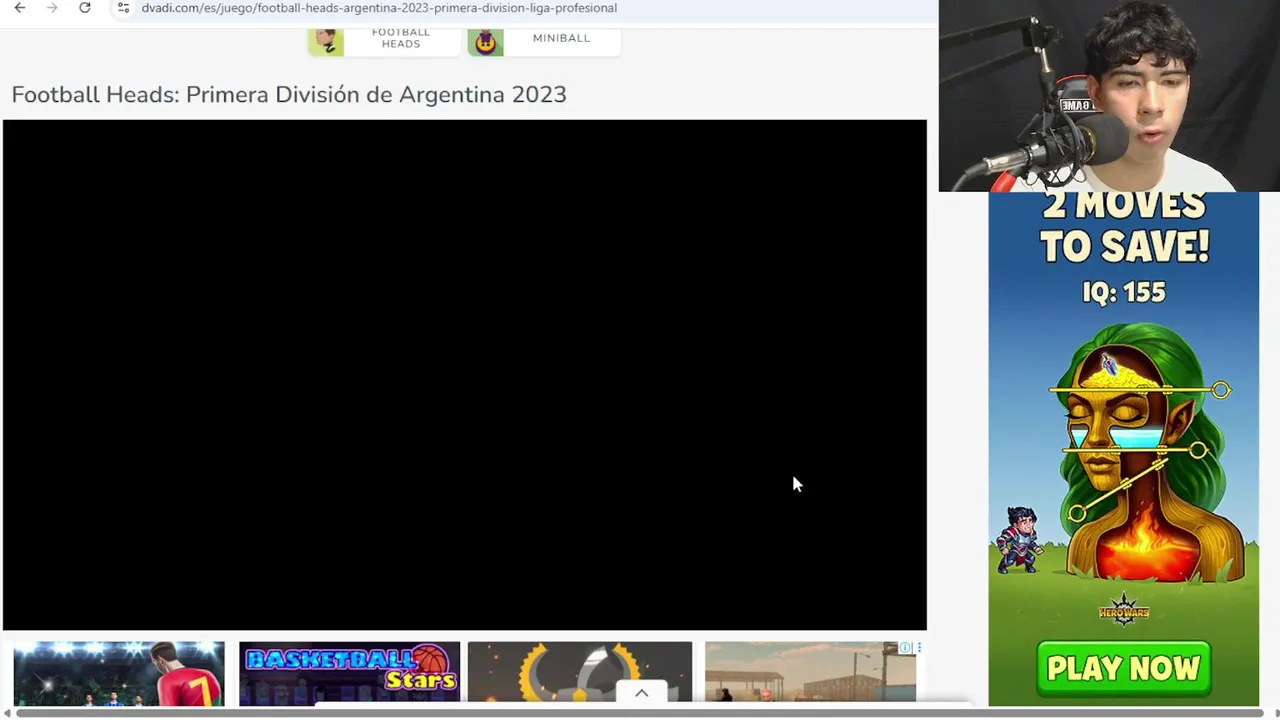The height and width of the screenshot is (720, 1280).
Task: Open the Miniball category icon
Action: point(486,41)
